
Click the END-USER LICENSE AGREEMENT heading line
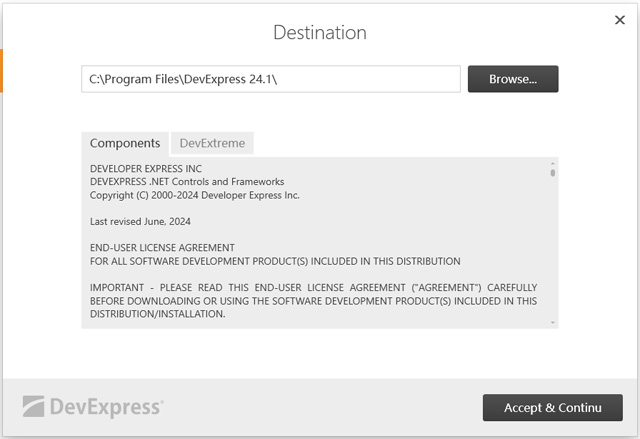[162, 247]
